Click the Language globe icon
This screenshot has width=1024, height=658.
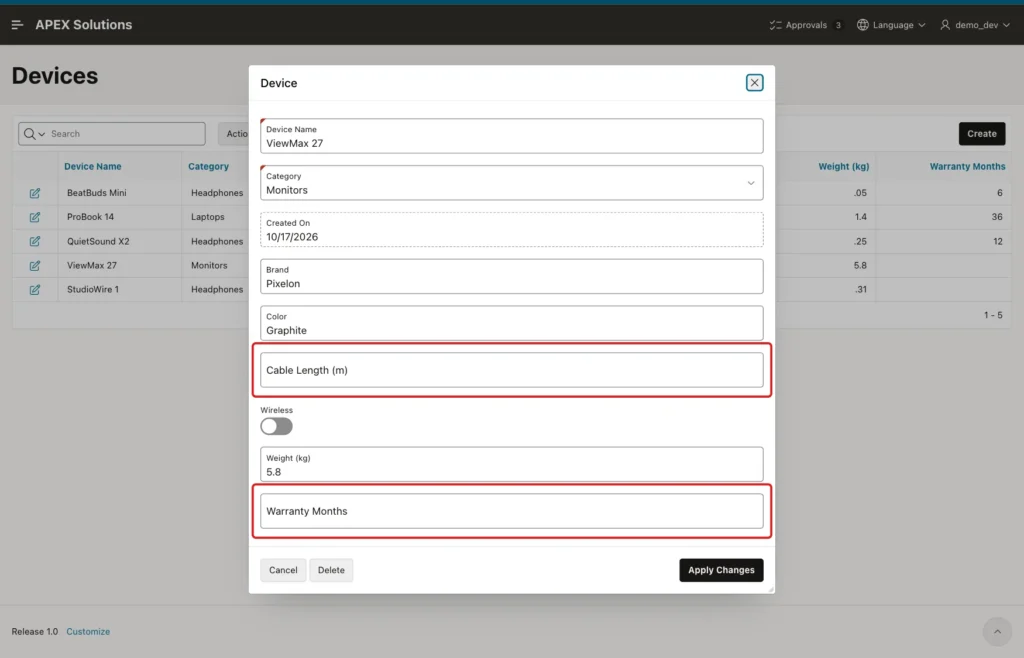pos(863,25)
